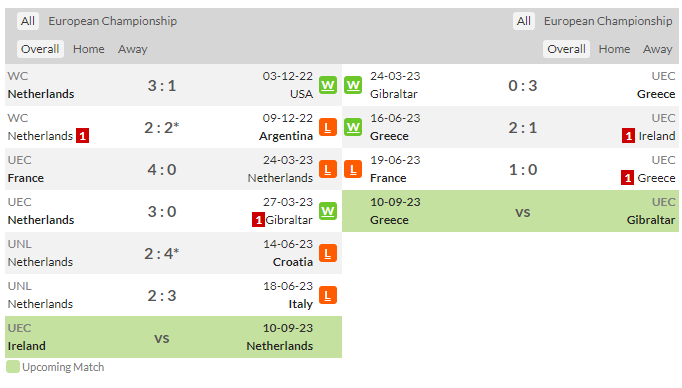Switch left panel to Home tab
Viewport: 682px width, 388px height.
[x=89, y=49]
